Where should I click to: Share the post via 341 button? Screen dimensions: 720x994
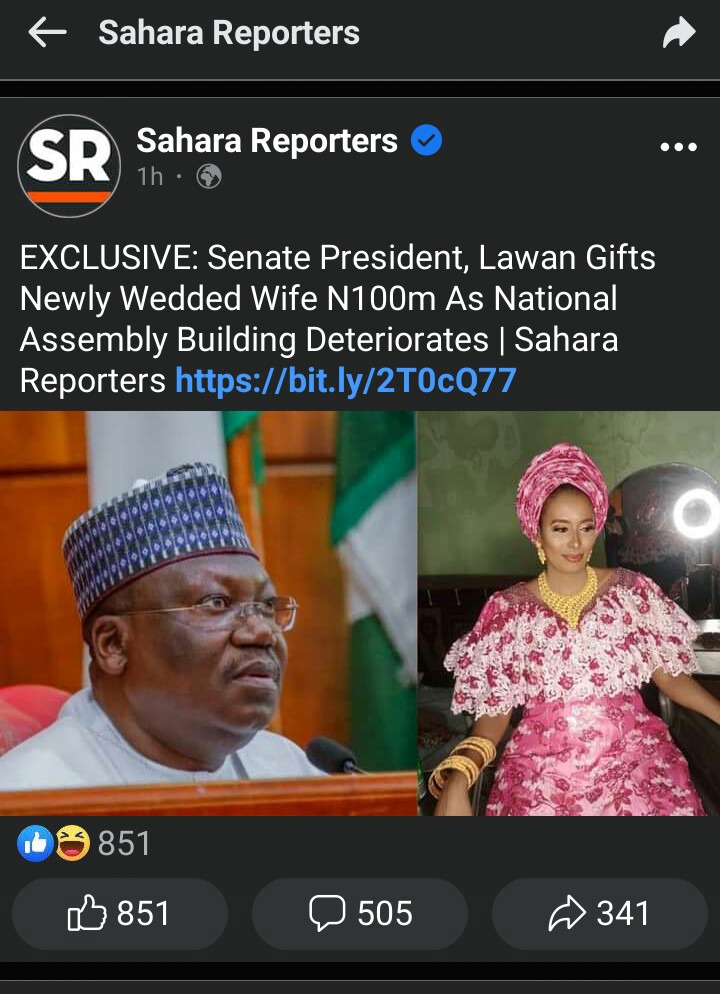[x=600, y=913]
